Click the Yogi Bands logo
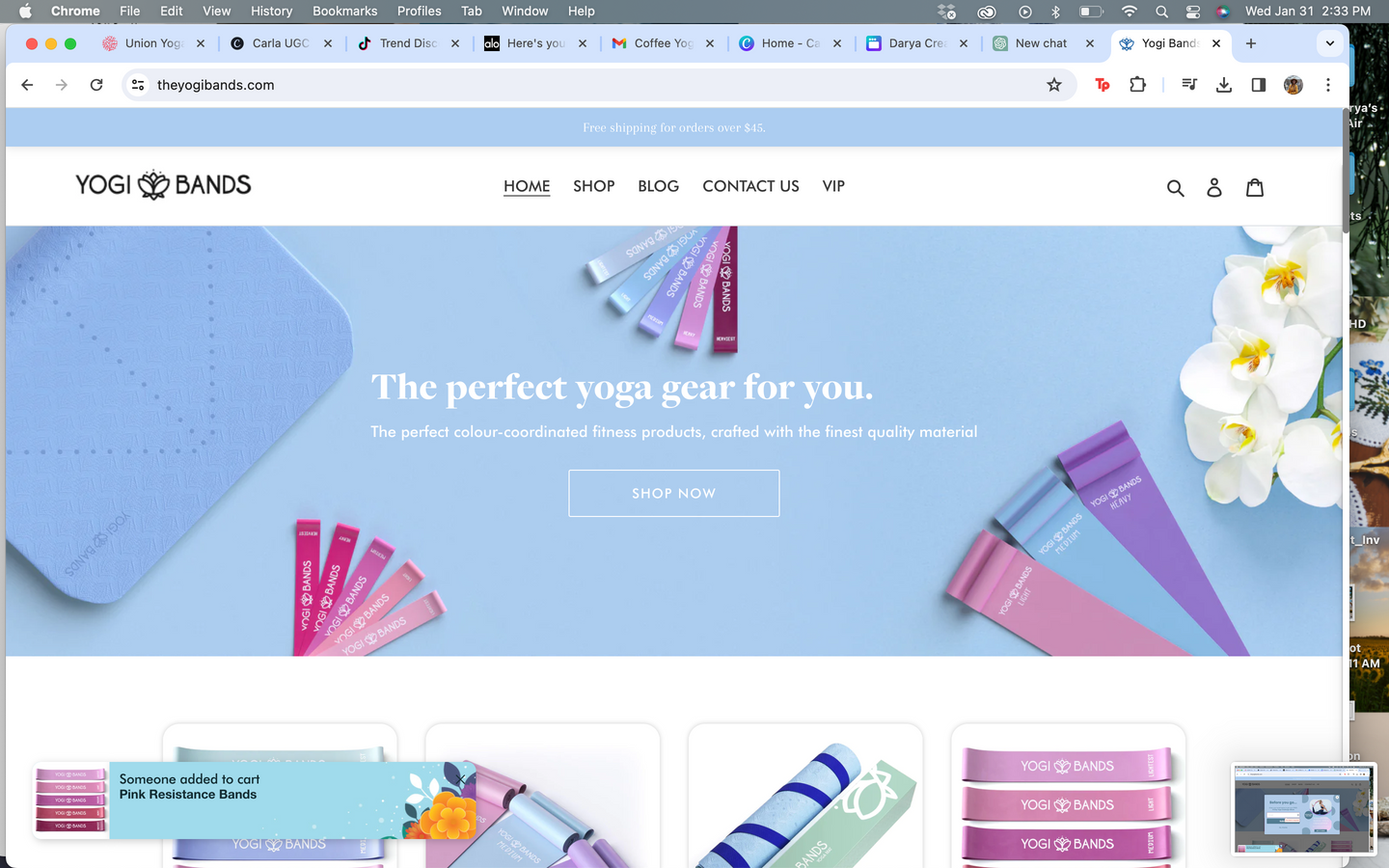The height and width of the screenshot is (868, 1389). 163,185
